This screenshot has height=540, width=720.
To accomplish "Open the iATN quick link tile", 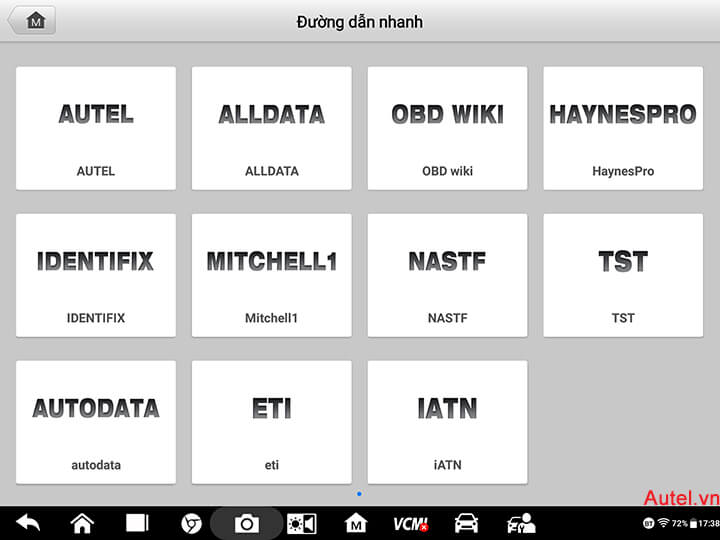I will point(448,422).
